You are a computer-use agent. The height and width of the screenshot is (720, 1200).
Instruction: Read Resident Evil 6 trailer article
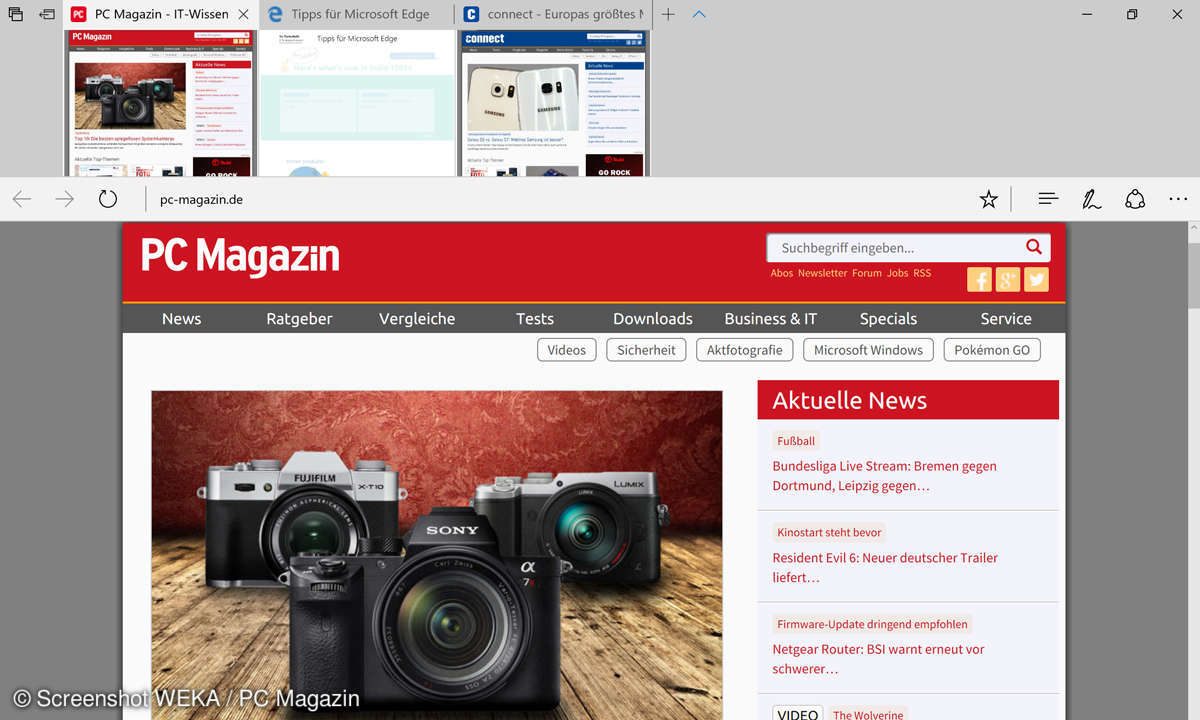click(x=885, y=567)
